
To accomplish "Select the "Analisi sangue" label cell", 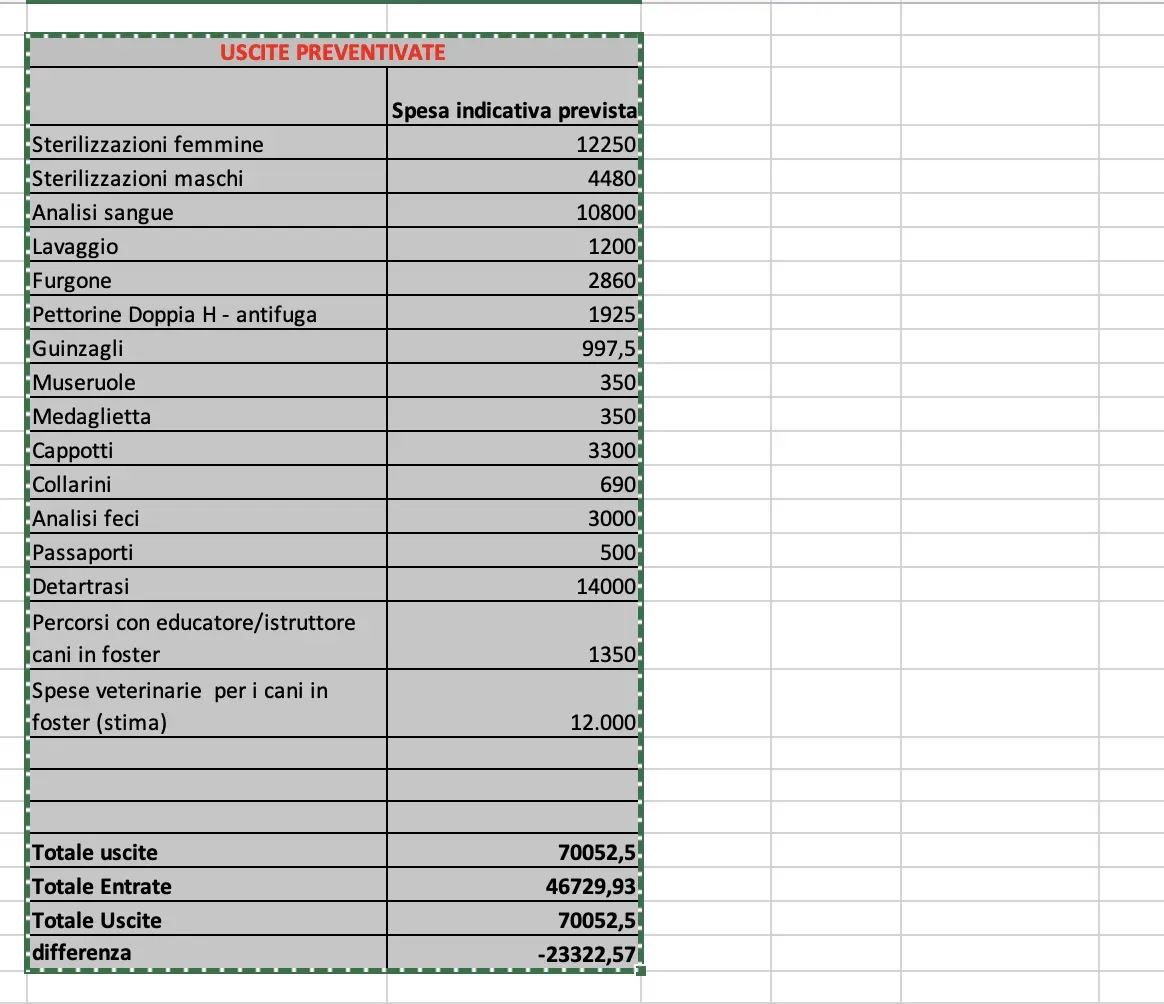I will click(x=207, y=212).
